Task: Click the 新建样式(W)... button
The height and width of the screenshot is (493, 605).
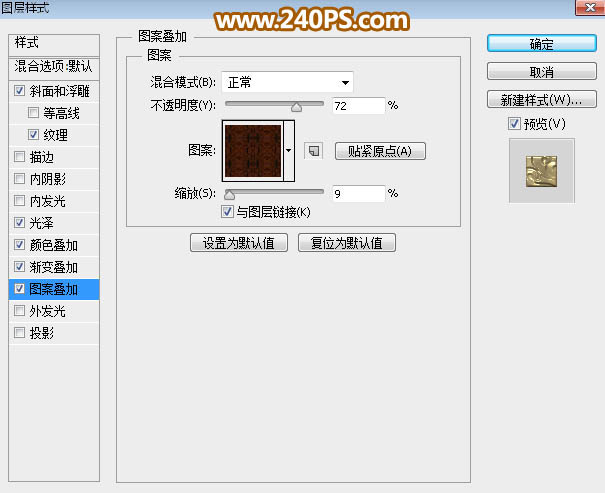Action: point(542,100)
